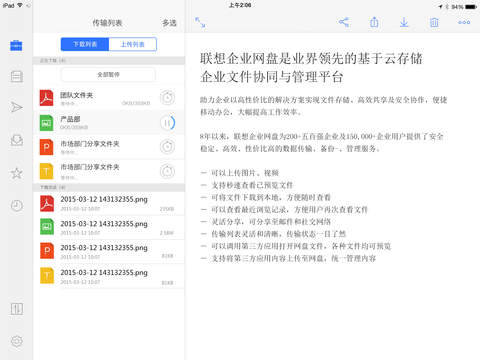Expand preview with the fullscreen arrows icon
The height and width of the screenshot is (360, 480).
(200, 22)
